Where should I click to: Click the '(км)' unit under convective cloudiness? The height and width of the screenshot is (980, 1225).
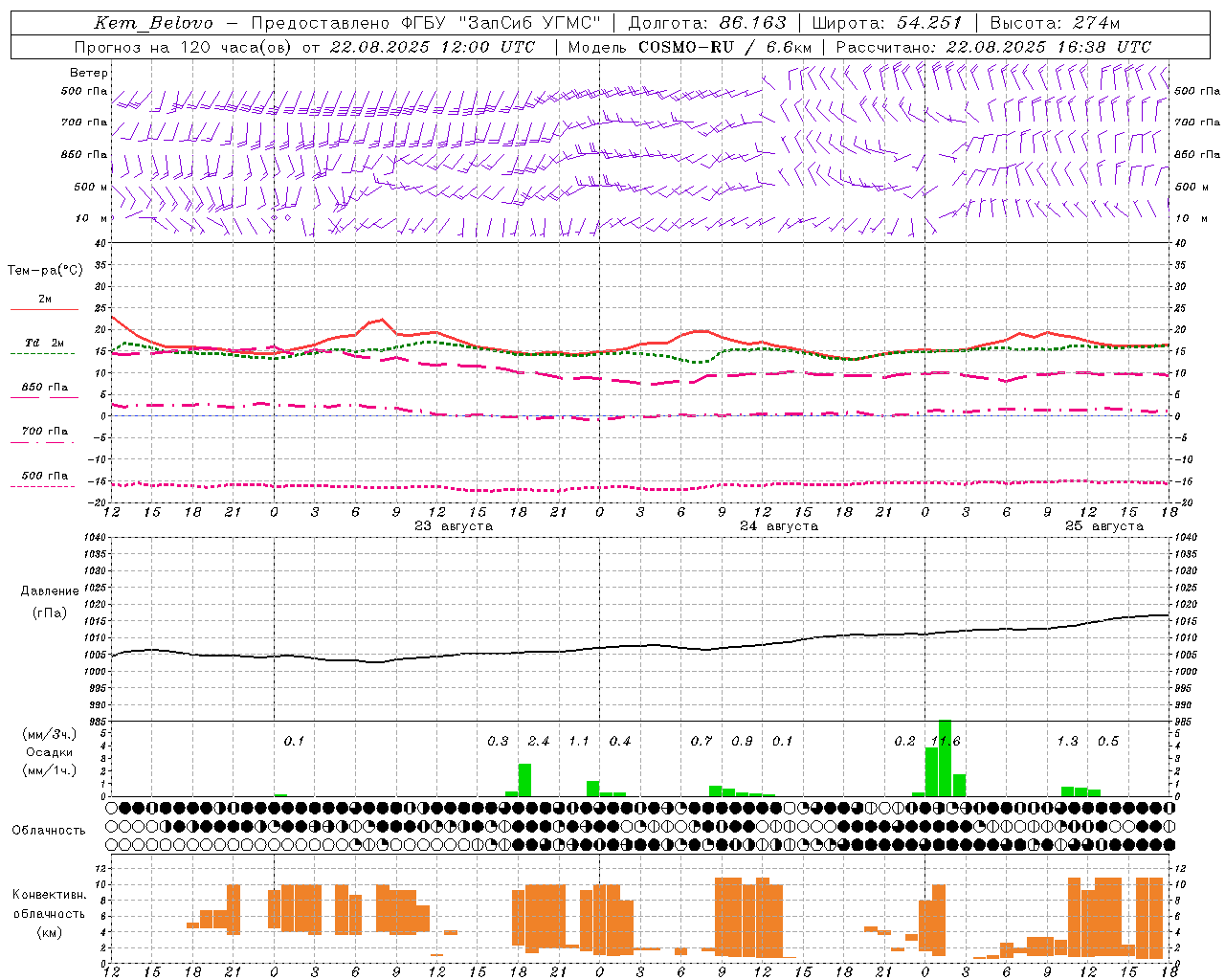point(49,932)
